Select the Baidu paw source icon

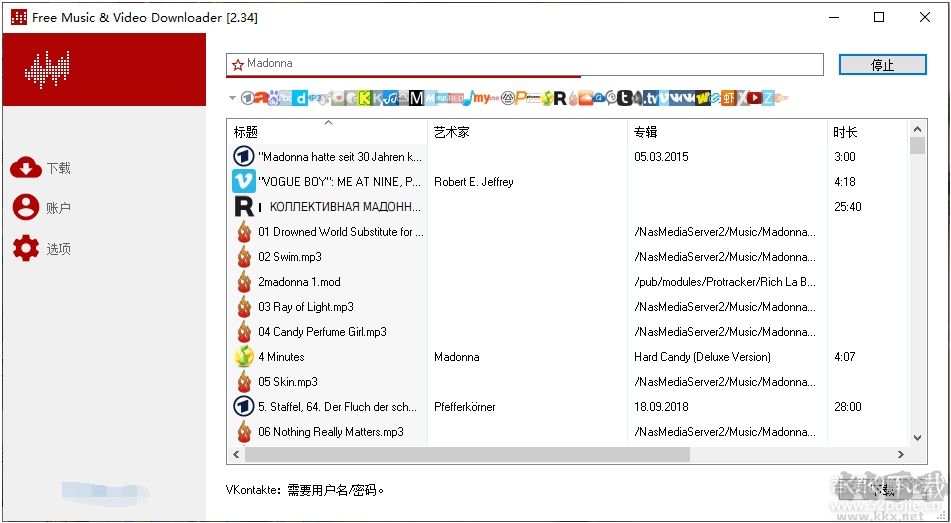pyautogui.click(x=274, y=98)
